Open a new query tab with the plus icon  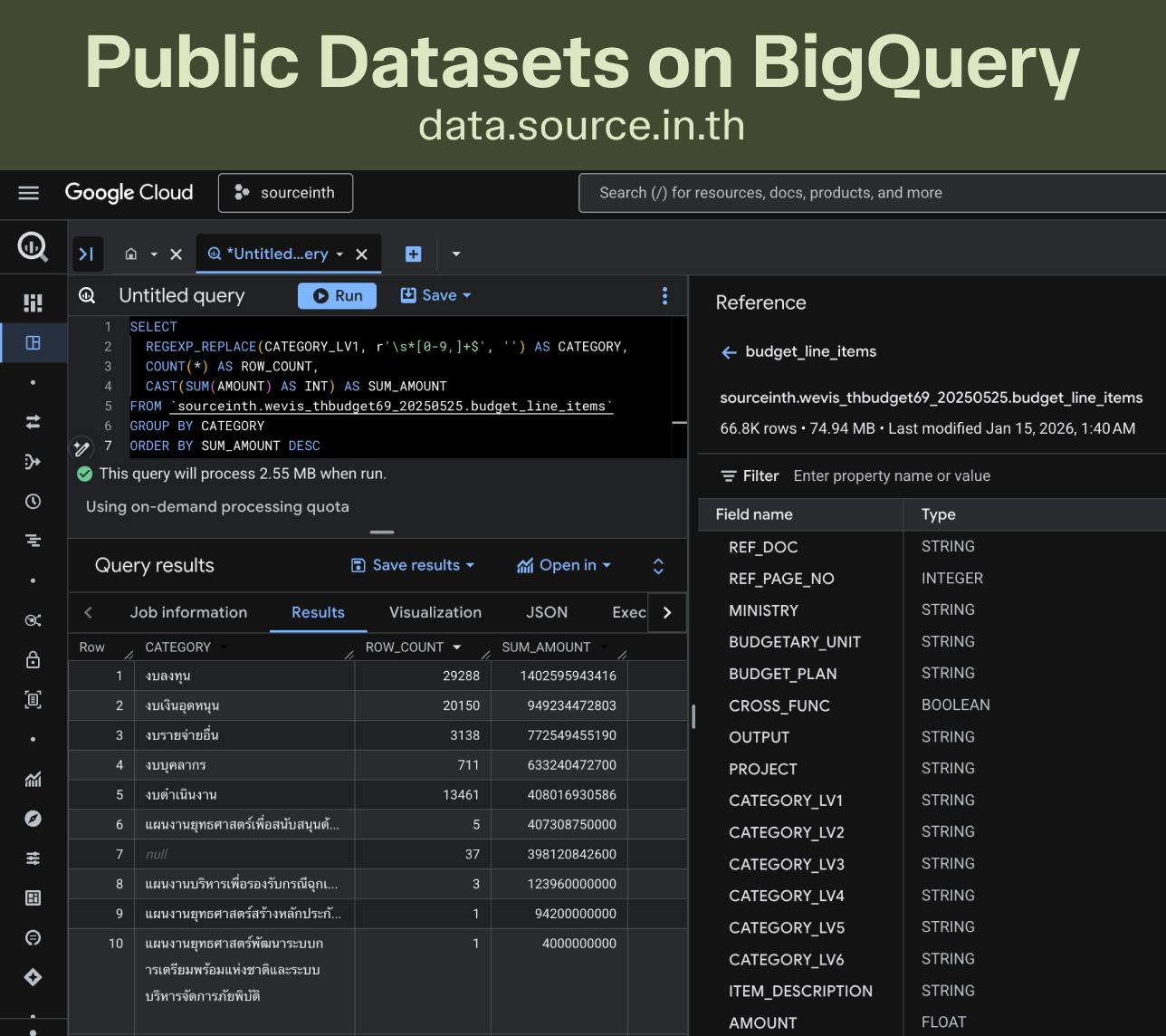click(413, 254)
